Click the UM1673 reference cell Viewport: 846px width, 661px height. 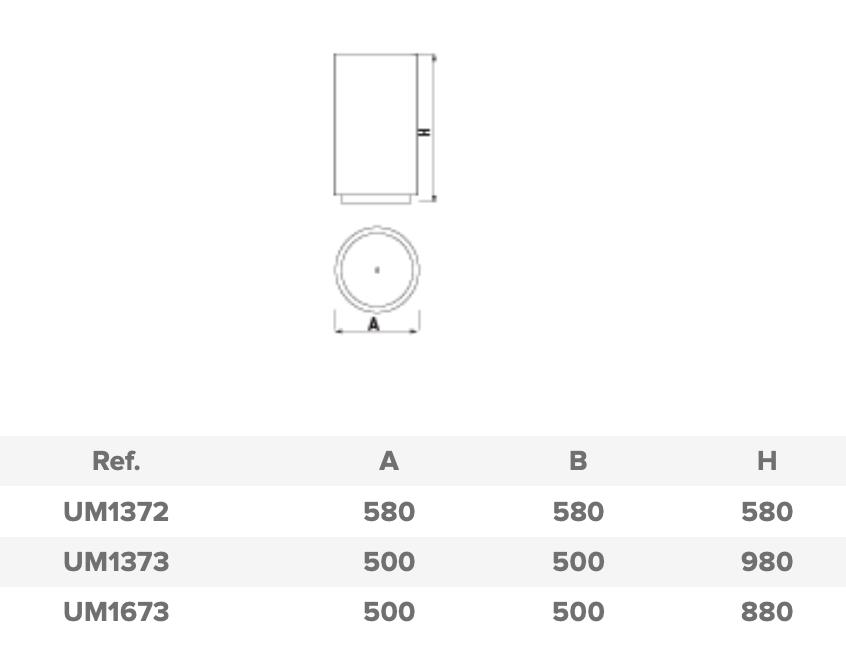point(116,612)
